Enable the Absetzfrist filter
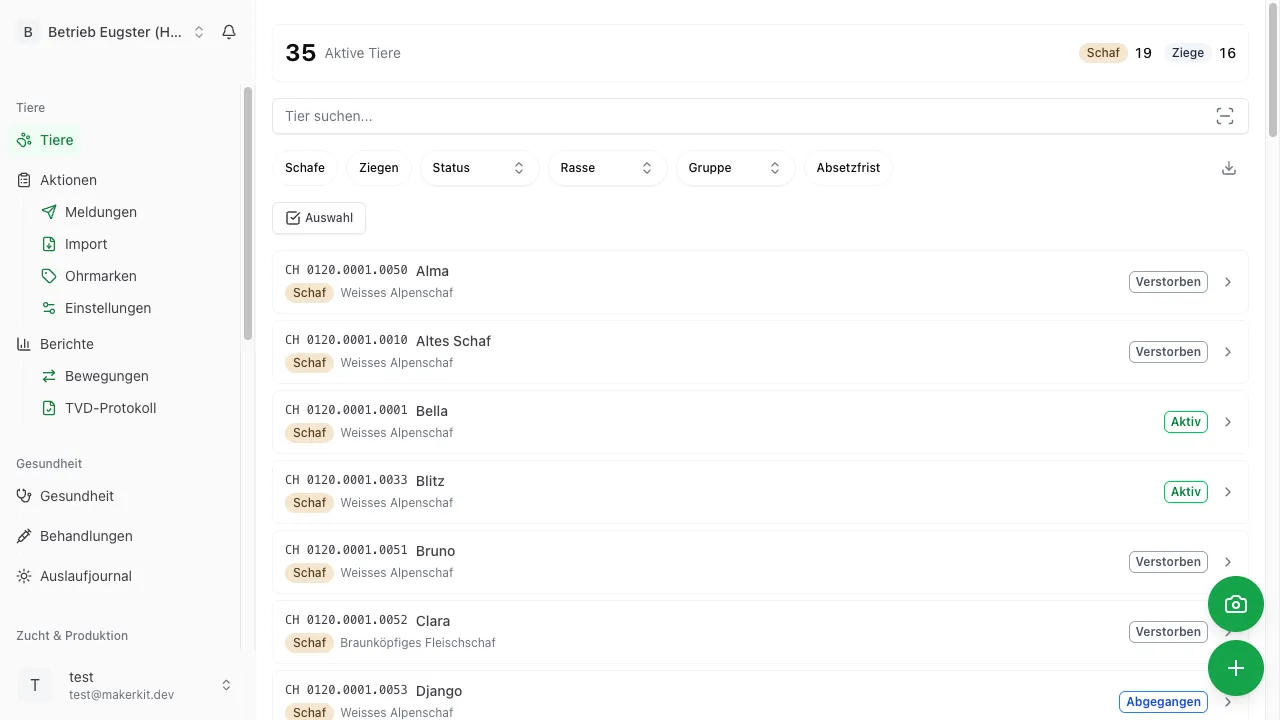This screenshot has height=720, width=1280. tap(848, 168)
